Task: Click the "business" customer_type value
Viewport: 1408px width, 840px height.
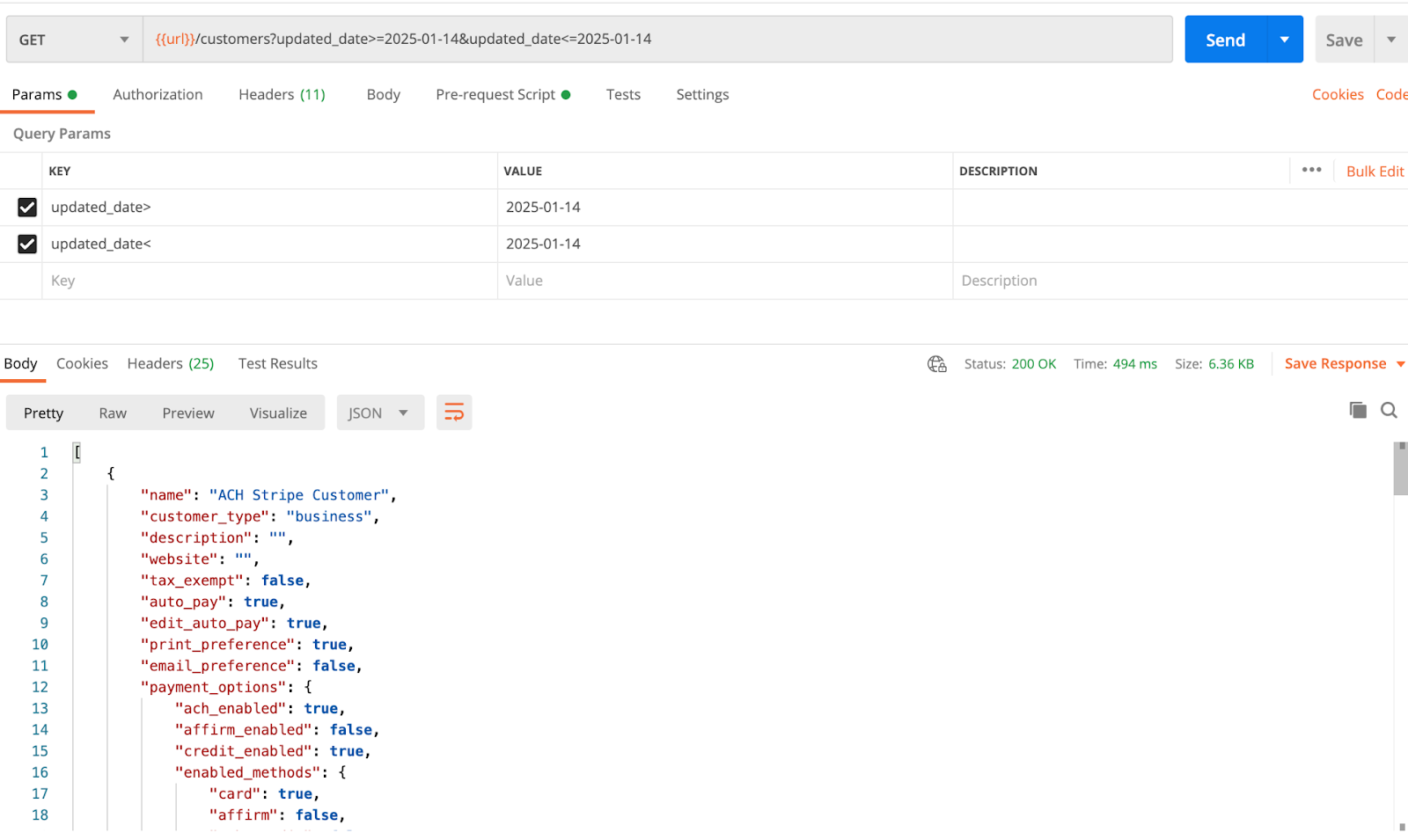Action: pos(329,517)
